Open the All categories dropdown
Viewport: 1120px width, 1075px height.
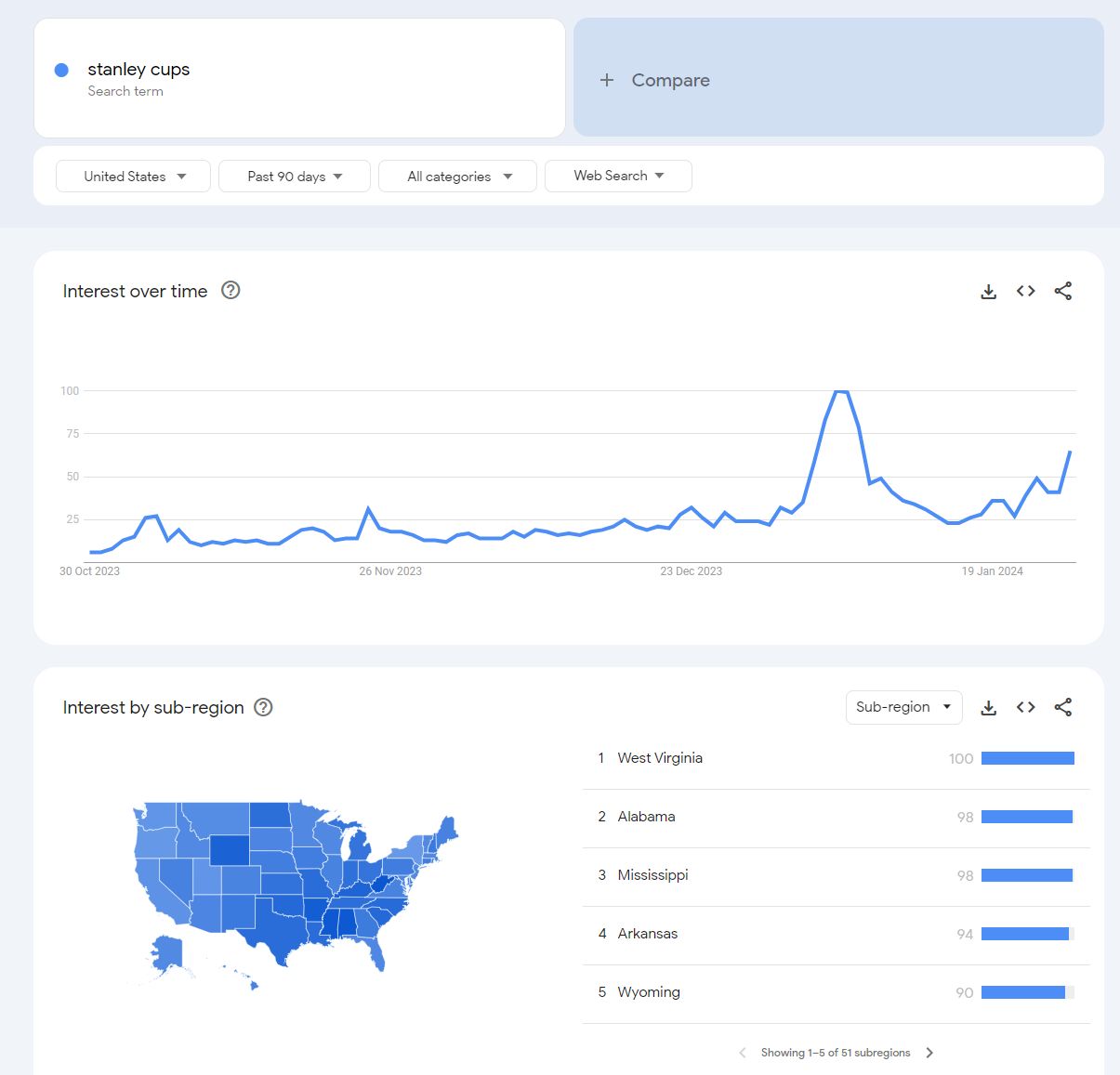point(456,176)
